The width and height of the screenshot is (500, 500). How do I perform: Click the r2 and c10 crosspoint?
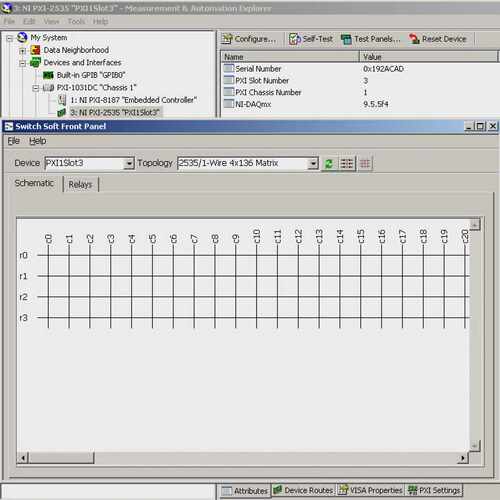pos(257,297)
